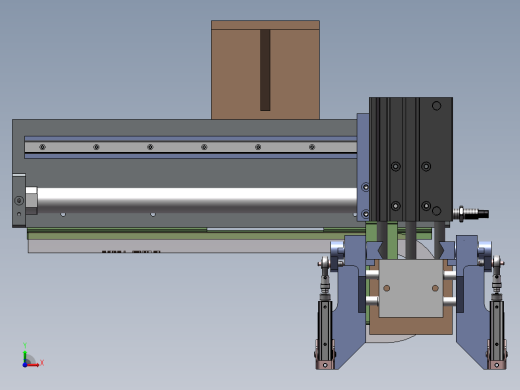Select the light grey plate with printed text
520x390 pixels.
click(178, 246)
